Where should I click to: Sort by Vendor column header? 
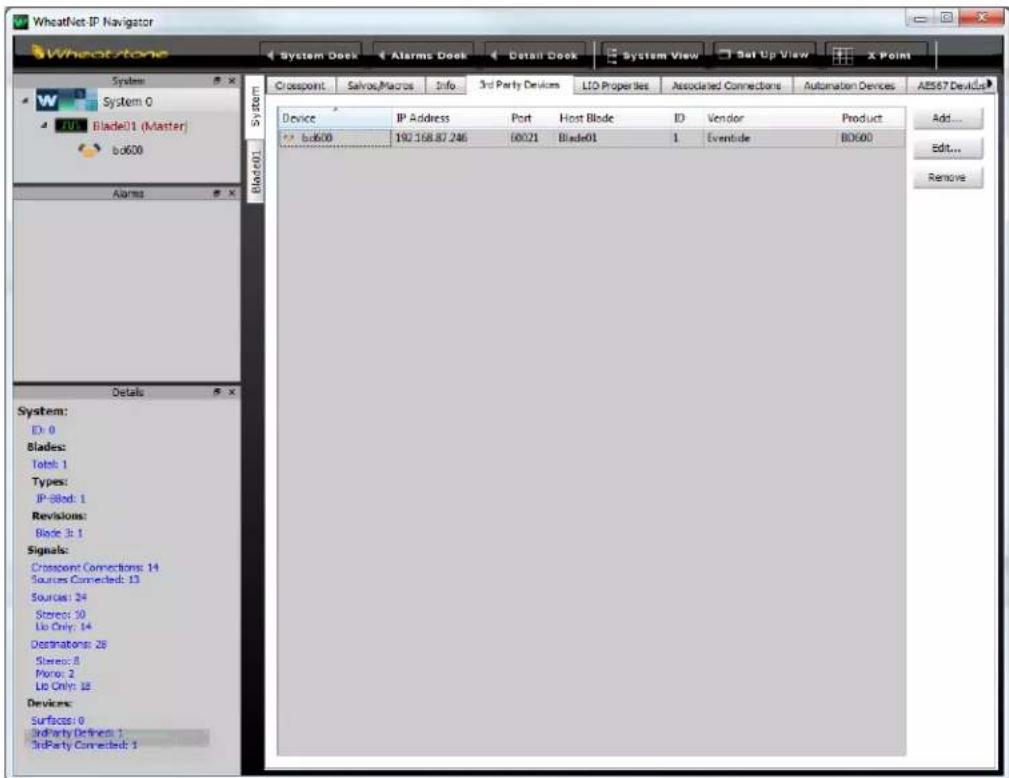[x=770, y=118]
